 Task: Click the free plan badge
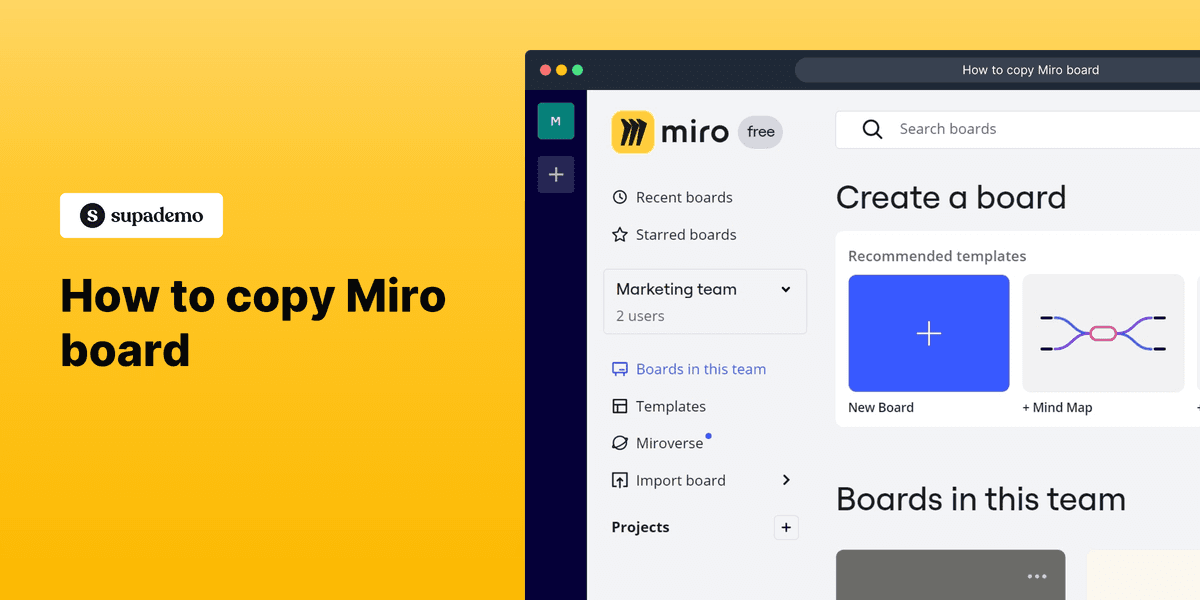point(760,131)
